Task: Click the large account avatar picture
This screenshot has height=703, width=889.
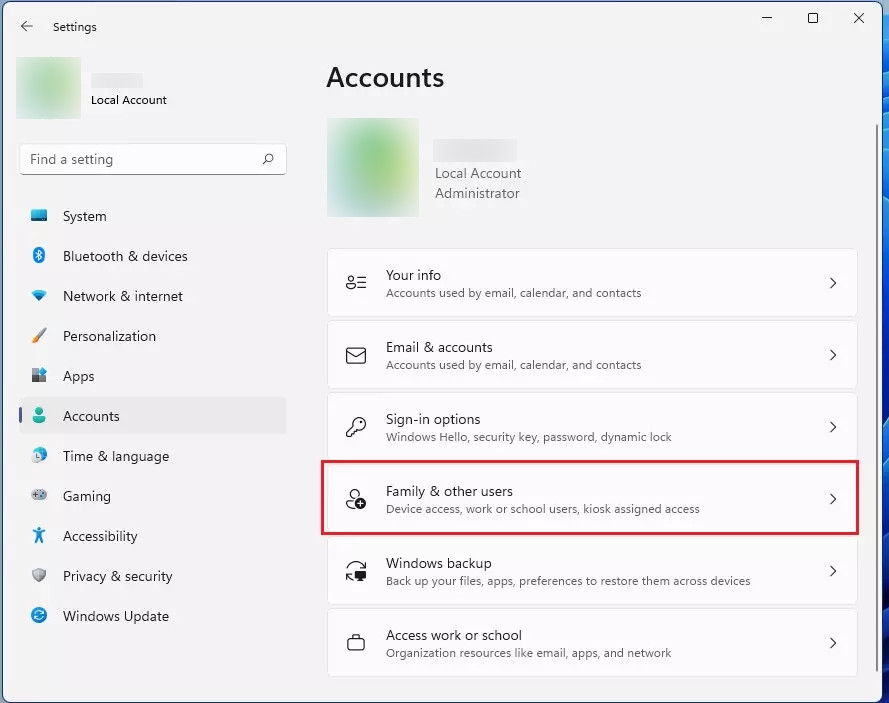Action: pos(373,167)
